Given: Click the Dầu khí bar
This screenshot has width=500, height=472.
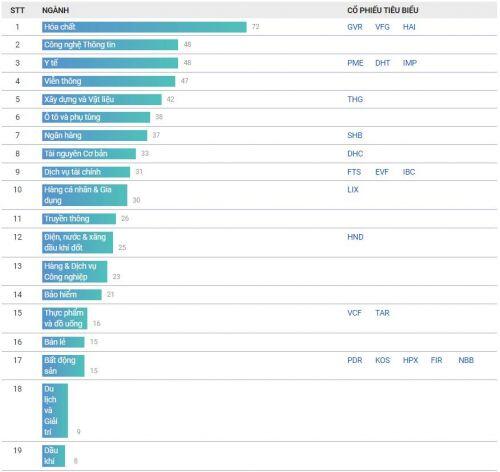Looking at the screenshot, I should pos(54,456).
